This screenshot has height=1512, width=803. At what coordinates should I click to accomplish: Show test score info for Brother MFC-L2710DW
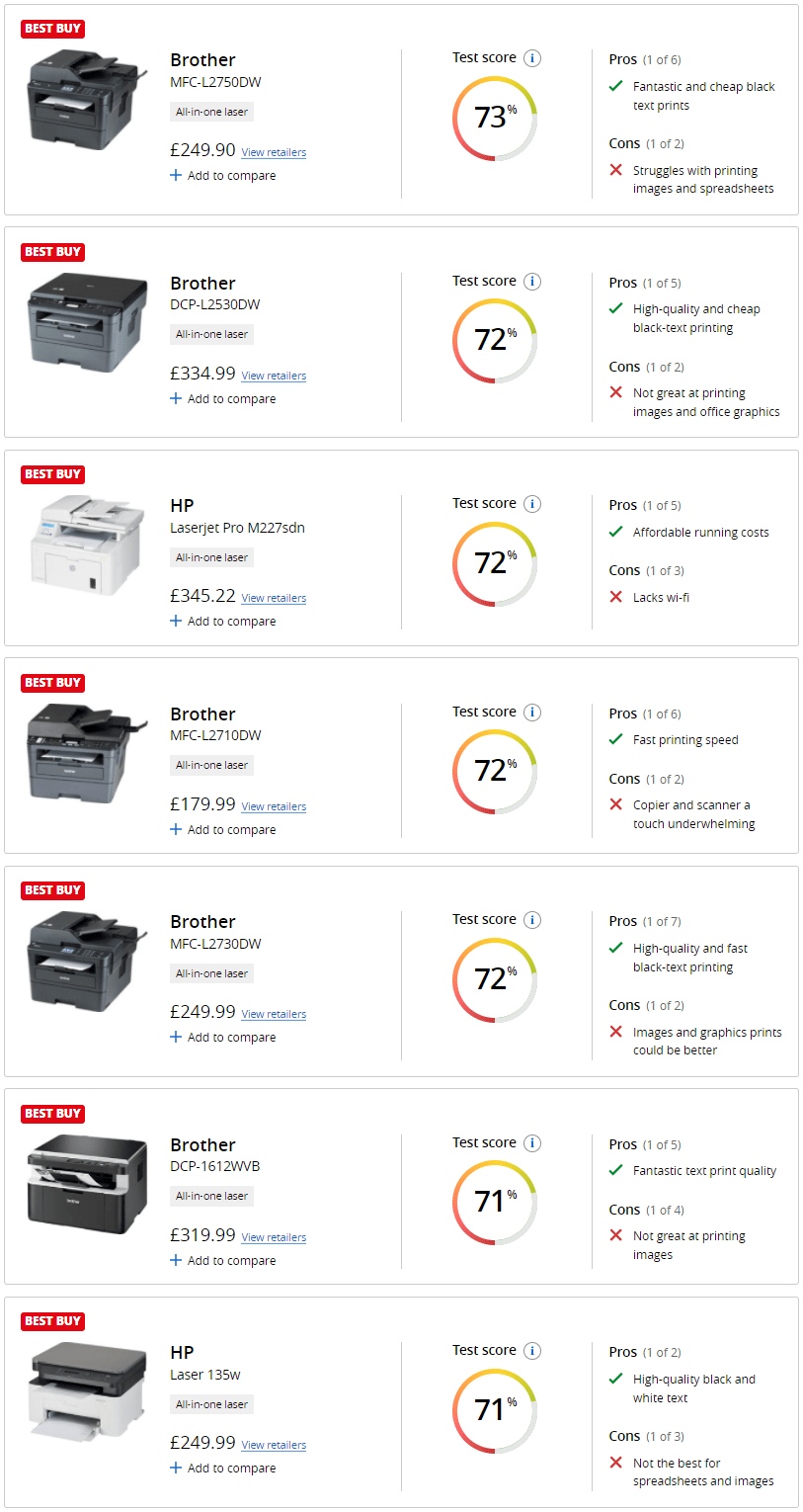click(x=532, y=713)
